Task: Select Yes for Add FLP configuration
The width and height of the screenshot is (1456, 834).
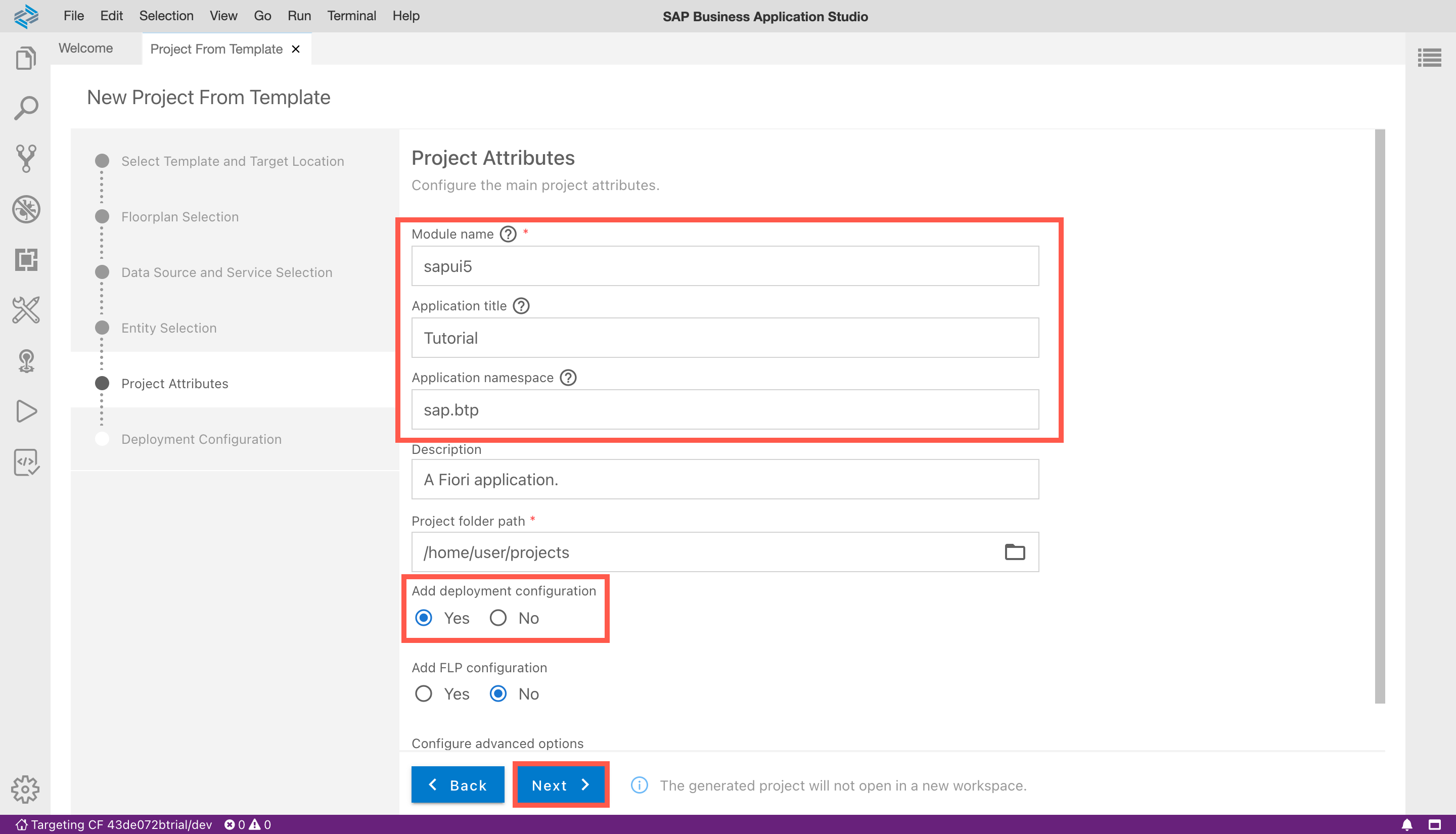Action: click(423, 694)
